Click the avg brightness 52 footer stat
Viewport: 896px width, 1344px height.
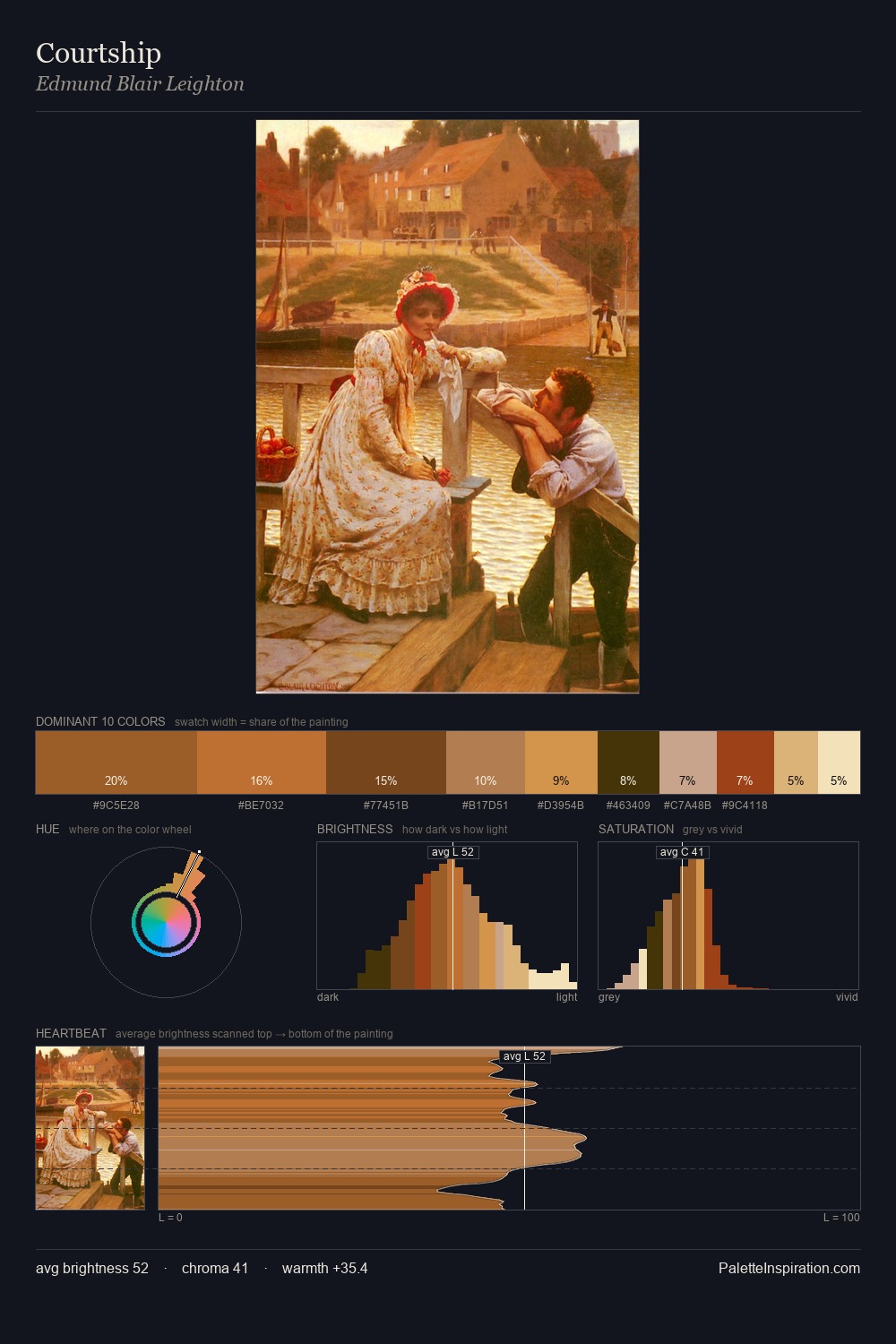[92, 1269]
